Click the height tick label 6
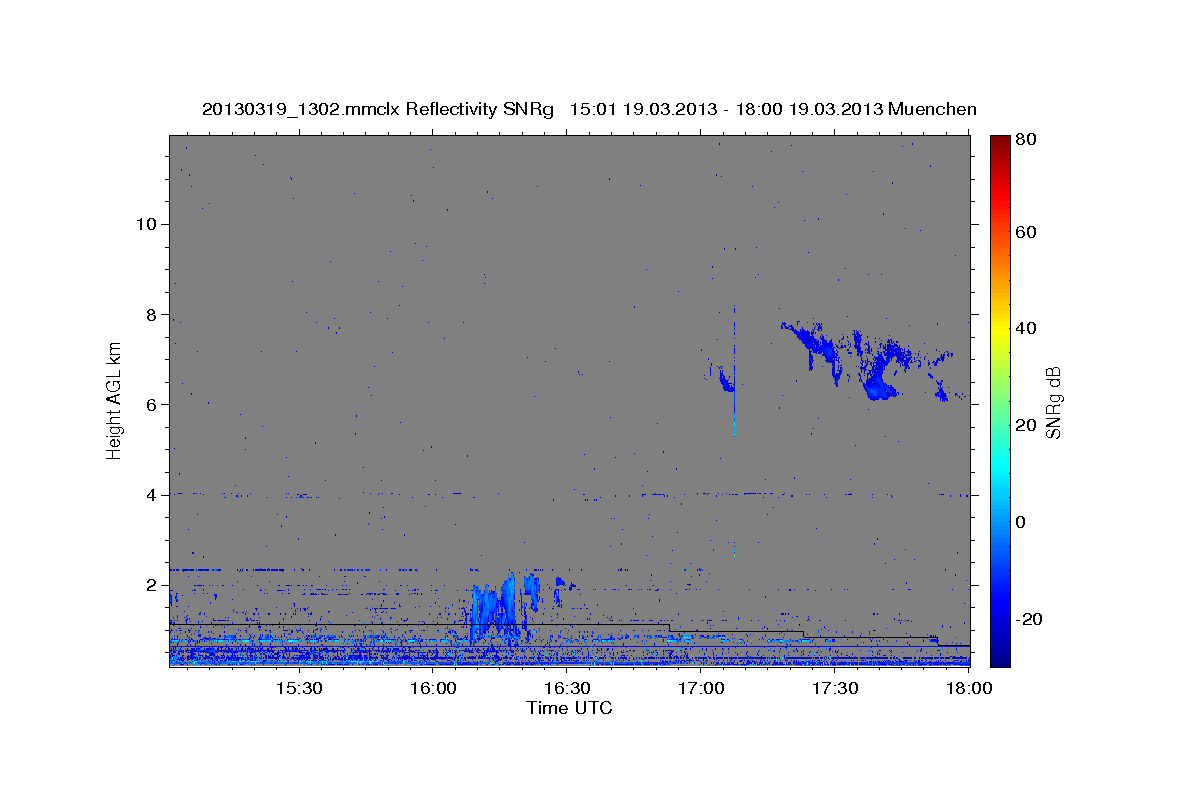The width and height of the screenshot is (1200, 800). point(149,405)
